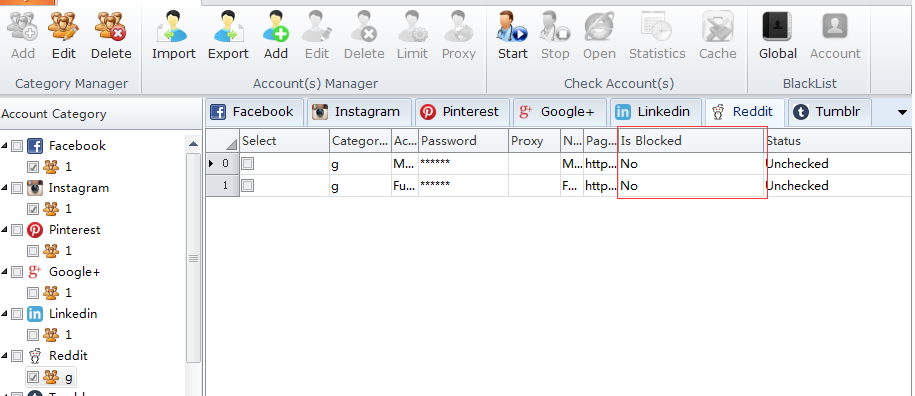Screen dimensions: 915x396
Task: Click Edit in Account(s) Manager
Action: pyautogui.click(x=317, y=35)
